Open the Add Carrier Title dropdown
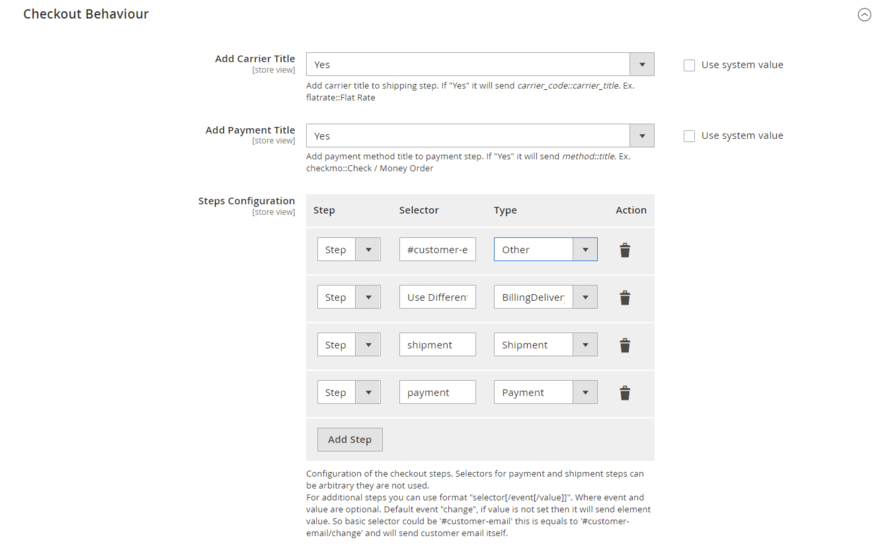 pyautogui.click(x=480, y=65)
